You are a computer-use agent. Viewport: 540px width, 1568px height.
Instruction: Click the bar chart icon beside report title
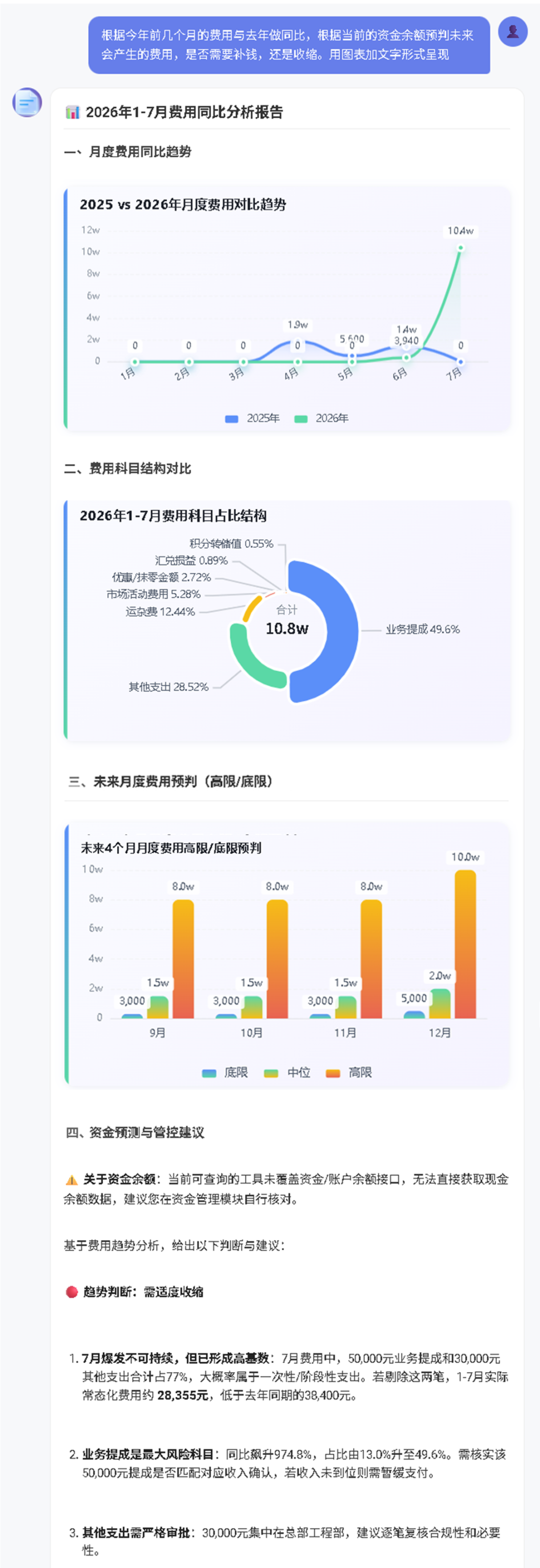tap(72, 112)
